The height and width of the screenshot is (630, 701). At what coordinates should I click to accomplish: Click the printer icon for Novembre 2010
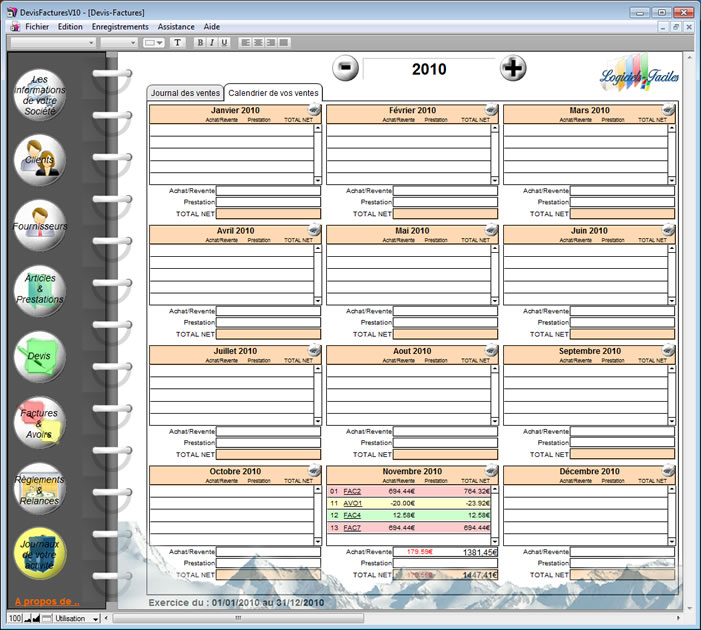pos(491,471)
